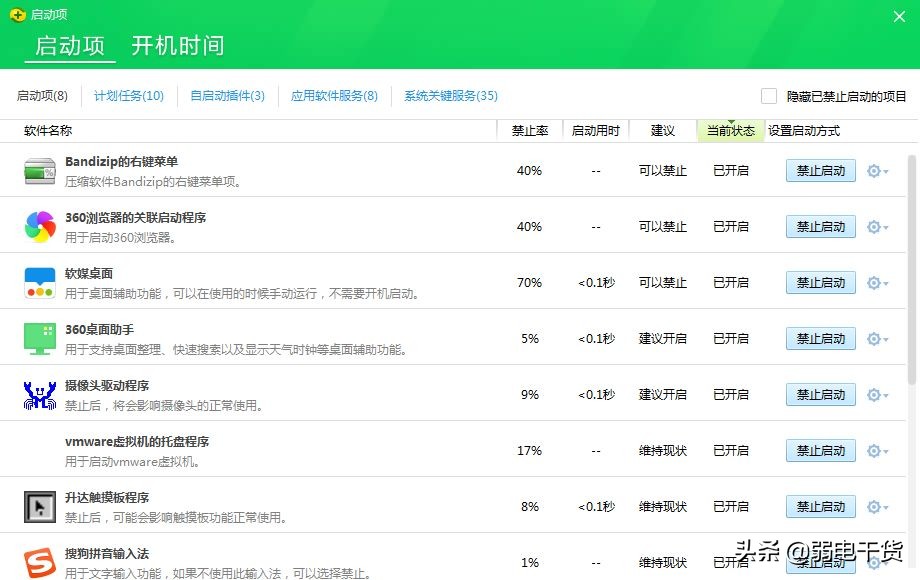This screenshot has height=580, width=920.
Task: Click 禁止启动 button for 360浏览器
Action: coord(819,226)
